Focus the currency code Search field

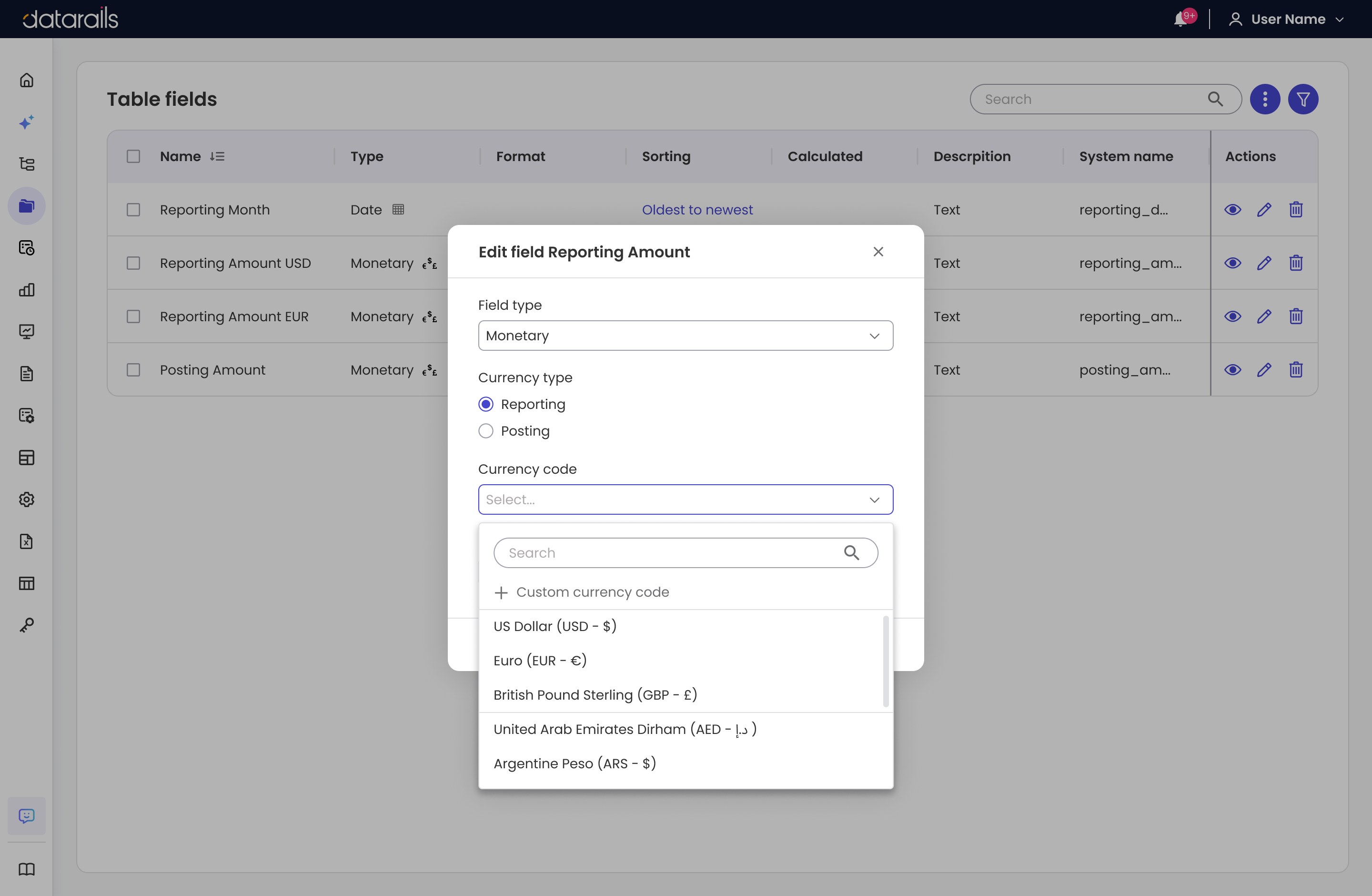pyautogui.click(x=686, y=553)
